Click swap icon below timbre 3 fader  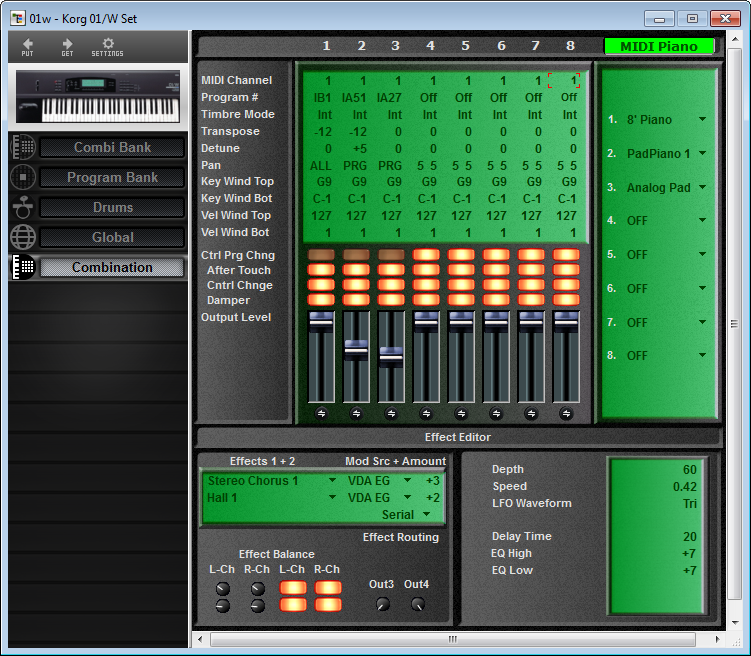pos(391,413)
